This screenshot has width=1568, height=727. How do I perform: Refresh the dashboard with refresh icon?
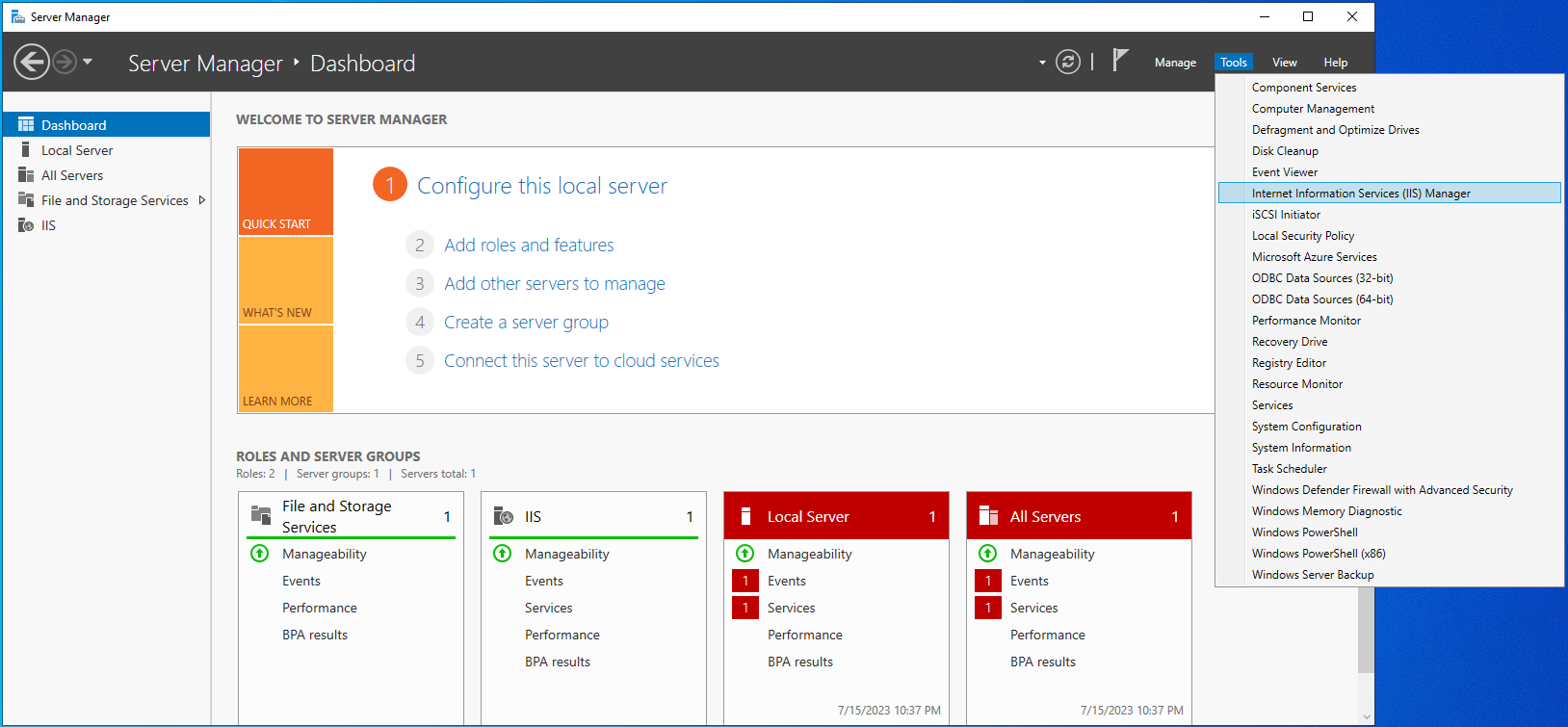(1068, 62)
